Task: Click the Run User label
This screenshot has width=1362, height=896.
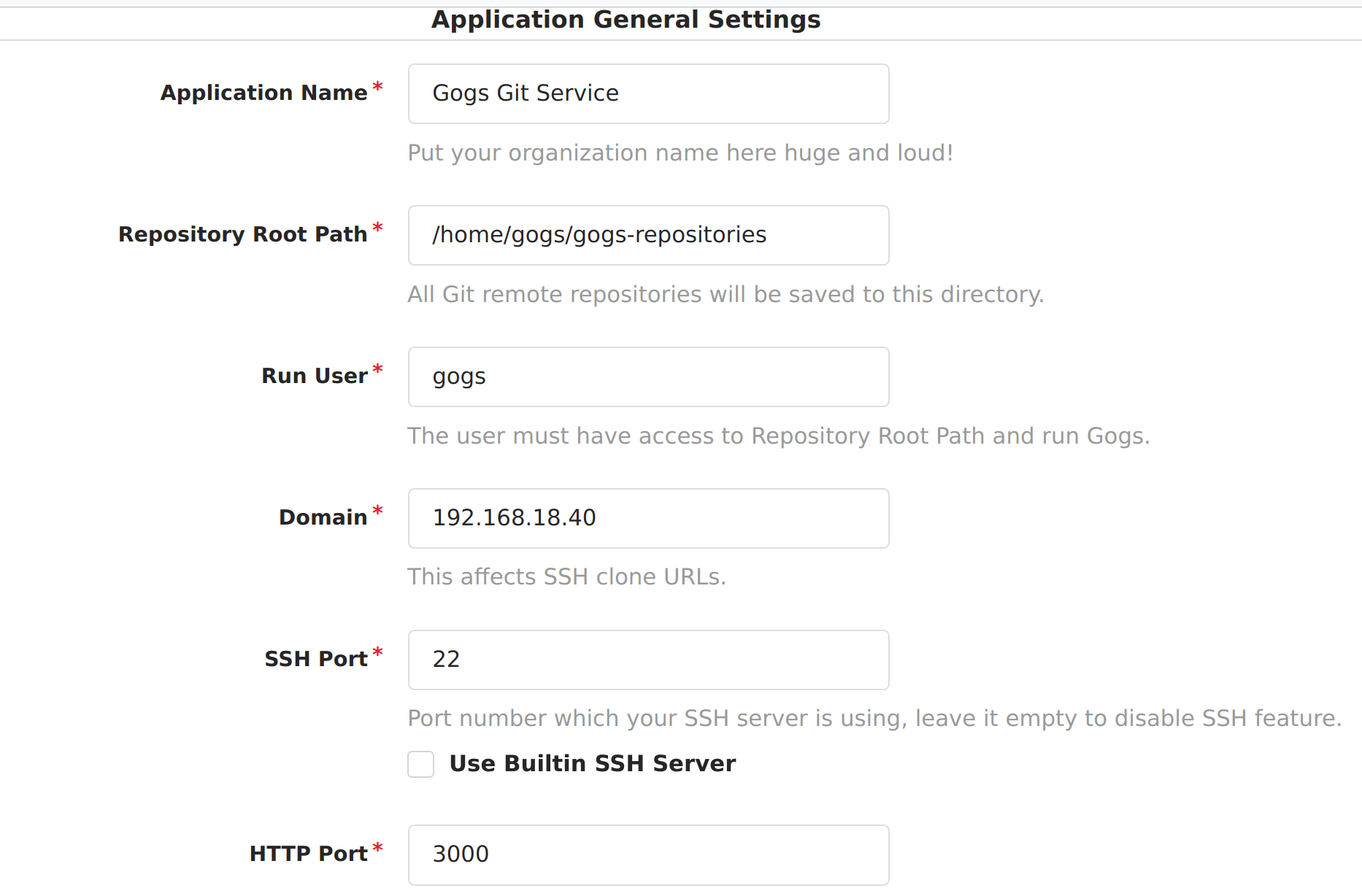Action: [314, 376]
